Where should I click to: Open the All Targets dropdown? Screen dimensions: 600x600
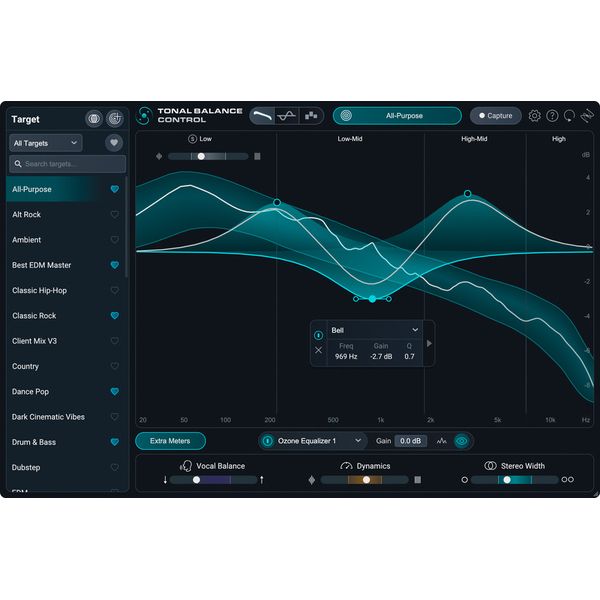tap(46, 143)
